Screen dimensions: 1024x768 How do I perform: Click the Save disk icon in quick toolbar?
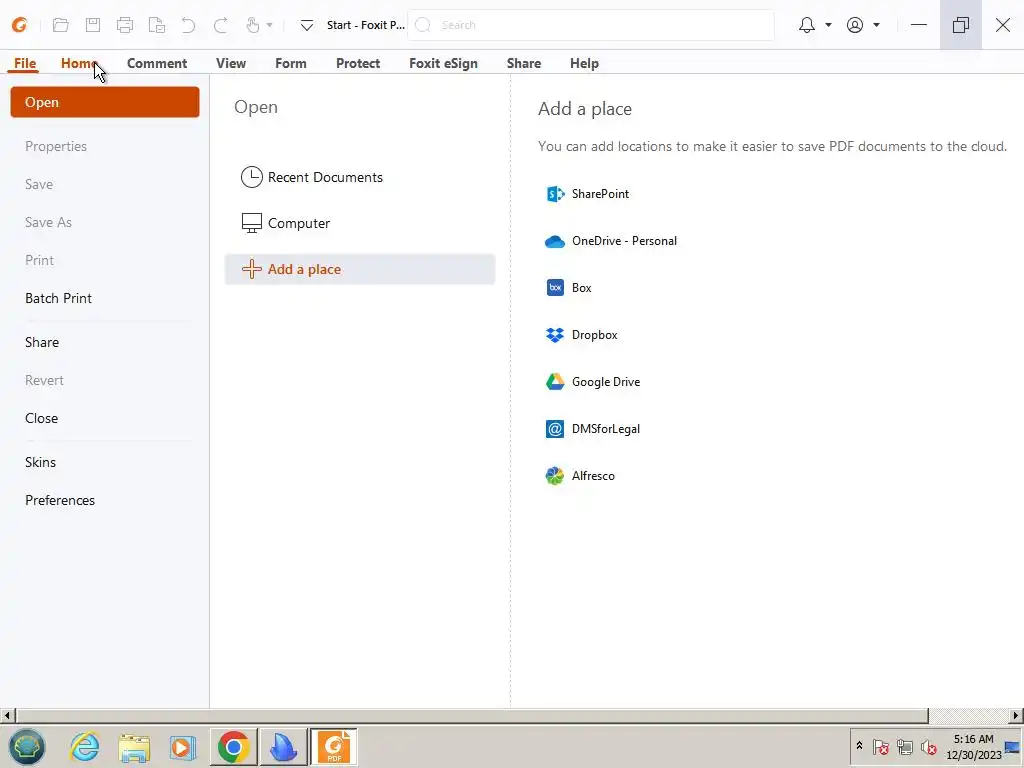pos(93,25)
